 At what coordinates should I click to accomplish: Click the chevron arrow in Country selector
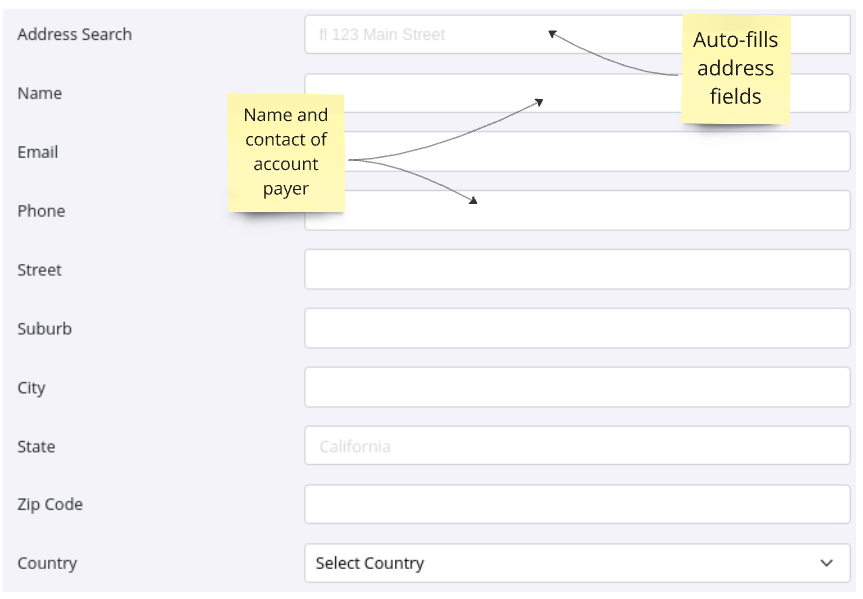(826, 563)
